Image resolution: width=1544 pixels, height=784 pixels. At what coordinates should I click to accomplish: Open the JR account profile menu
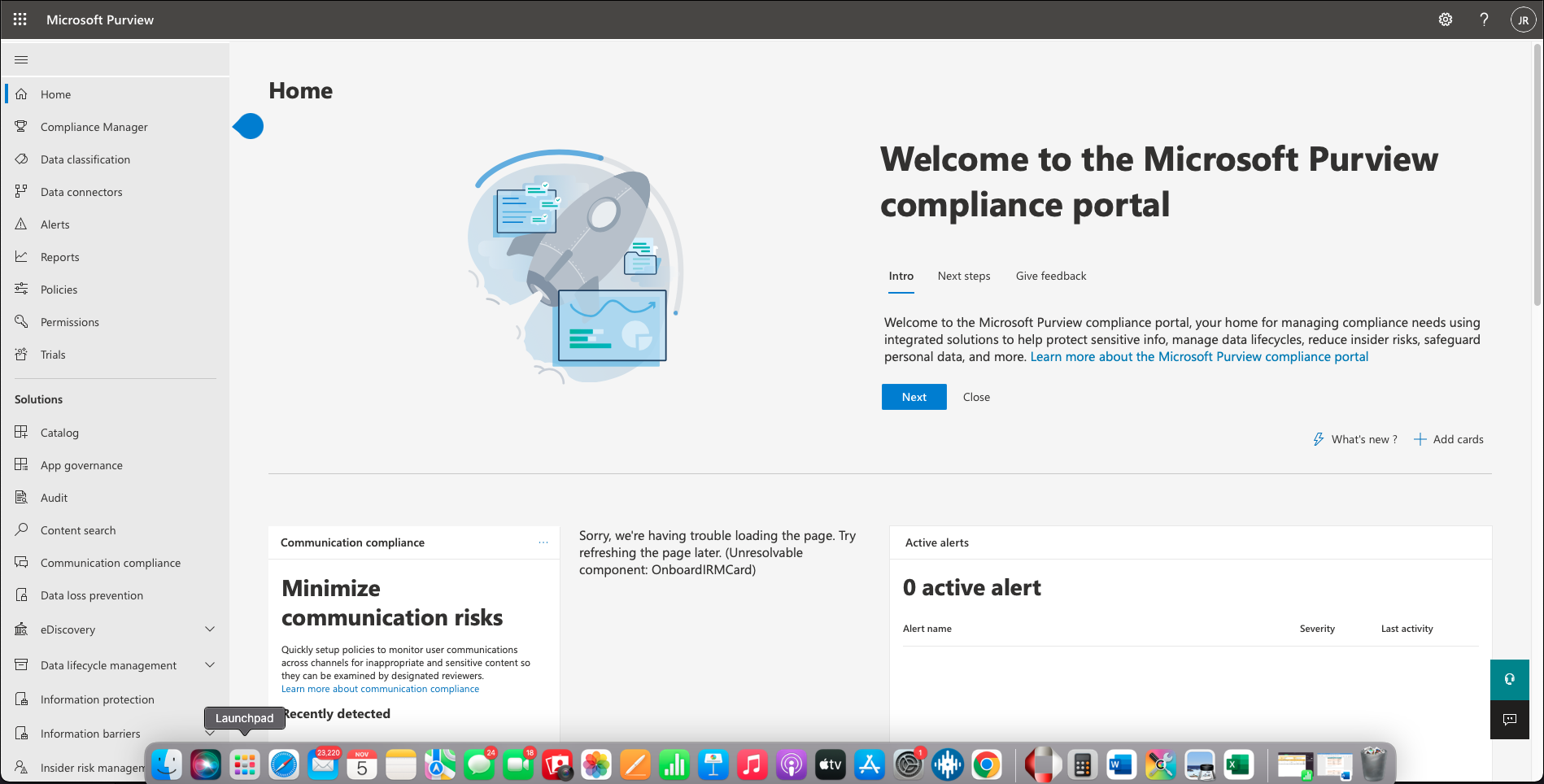pyautogui.click(x=1522, y=20)
